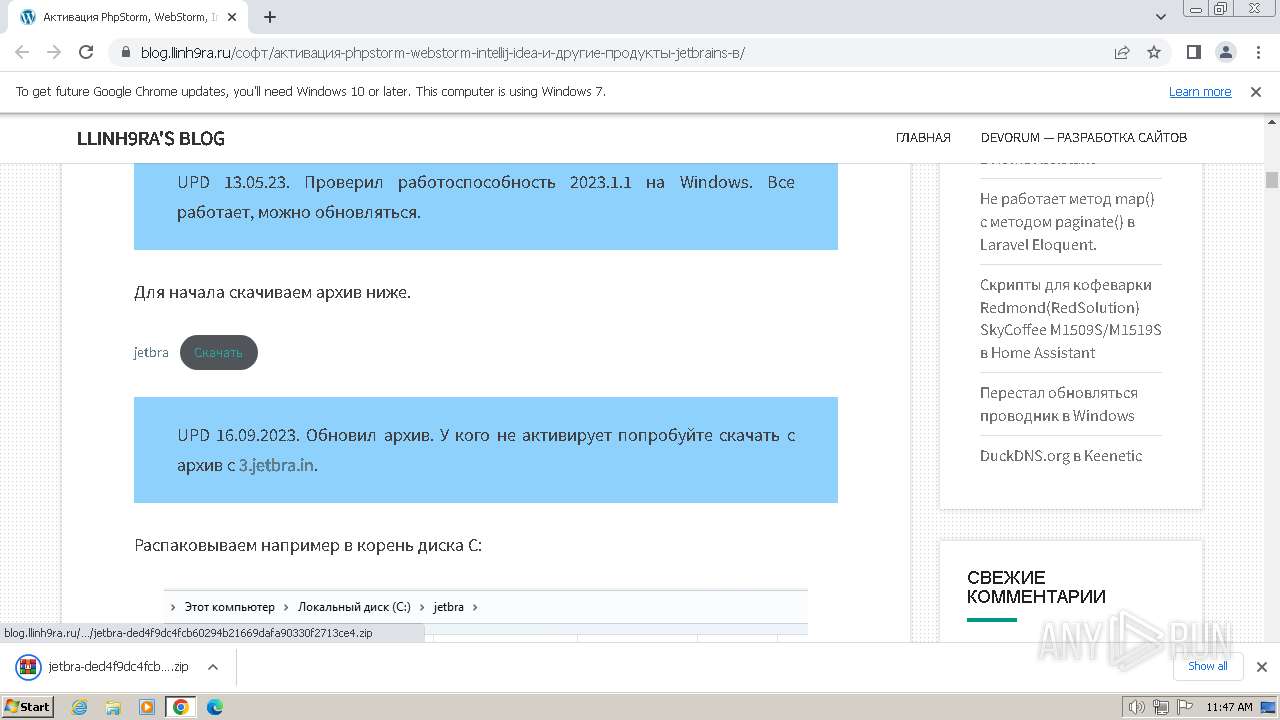Select the Активация PhpStorm browser tab
The height and width of the screenshot is (720, 1280).
click(x=130, y=17)
